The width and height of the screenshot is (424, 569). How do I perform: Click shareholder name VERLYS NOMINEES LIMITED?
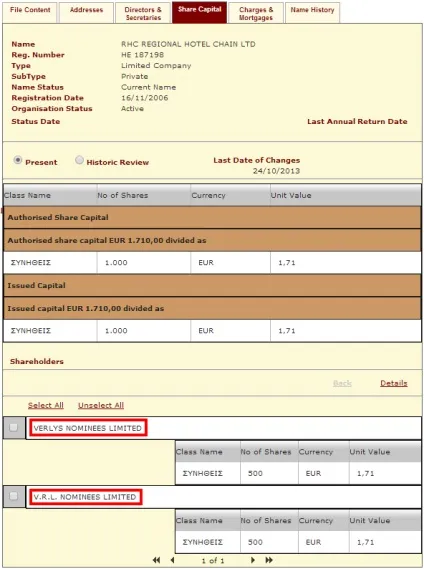pos(88,428)
